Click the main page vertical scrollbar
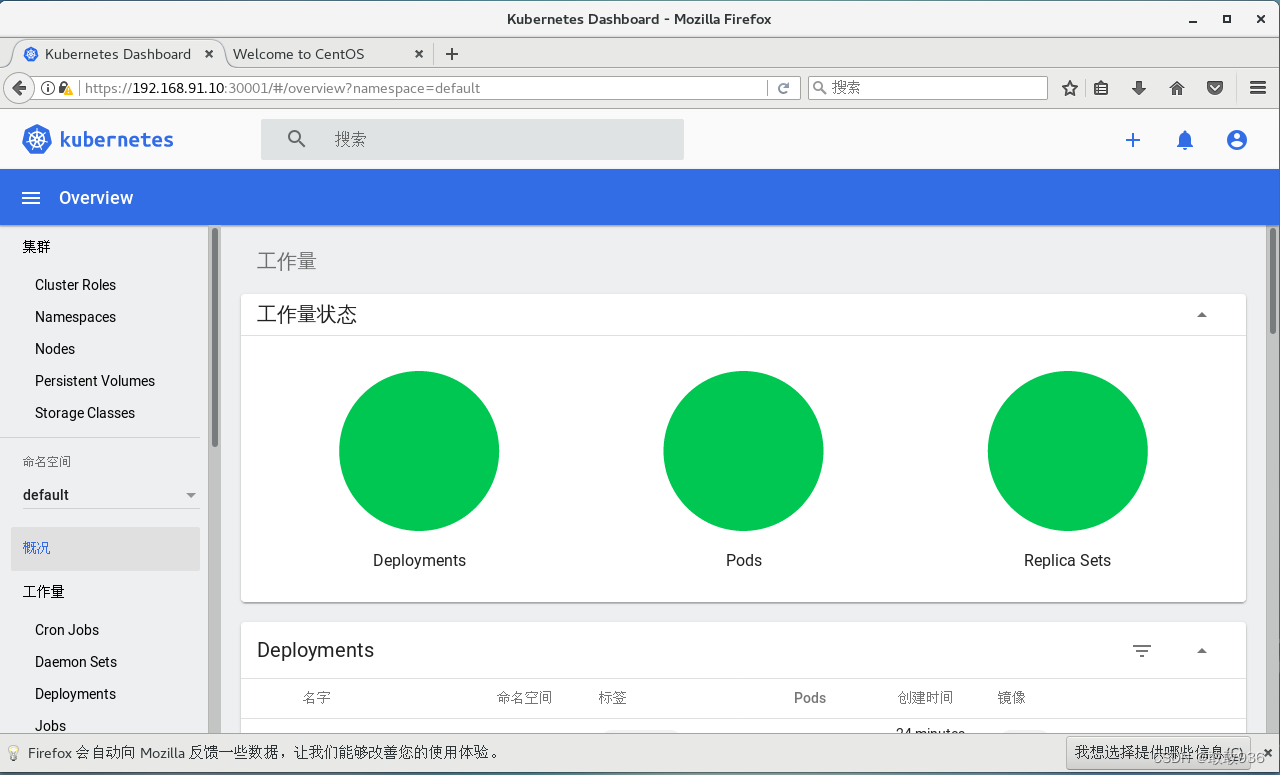1280x775 pixels. (x=1273, y=280)
